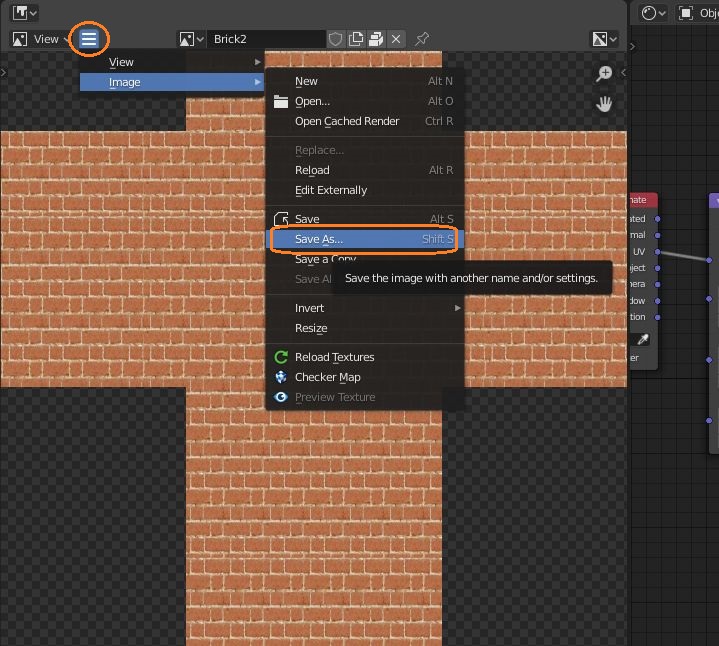Click Edit Externally option
Image resolution: width=719 pixels, height=646 pixels.
(x=331, y=190)
